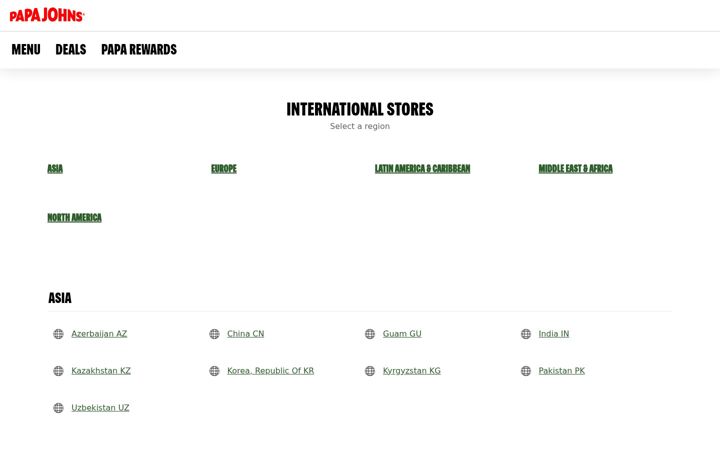Open the Pakistan PK store link
Screen dimensions: 720x450
(562, 371)
